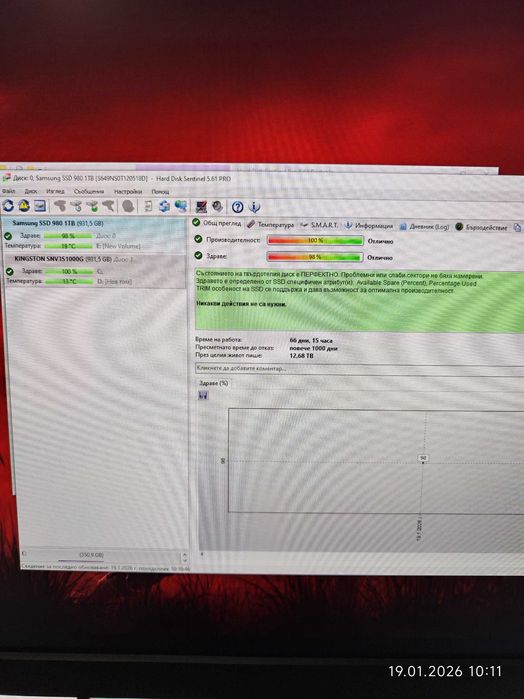The height and width of the screenshot is (699, 524).
Task: Open the Настройки menu
Action: tap(128, 192)
